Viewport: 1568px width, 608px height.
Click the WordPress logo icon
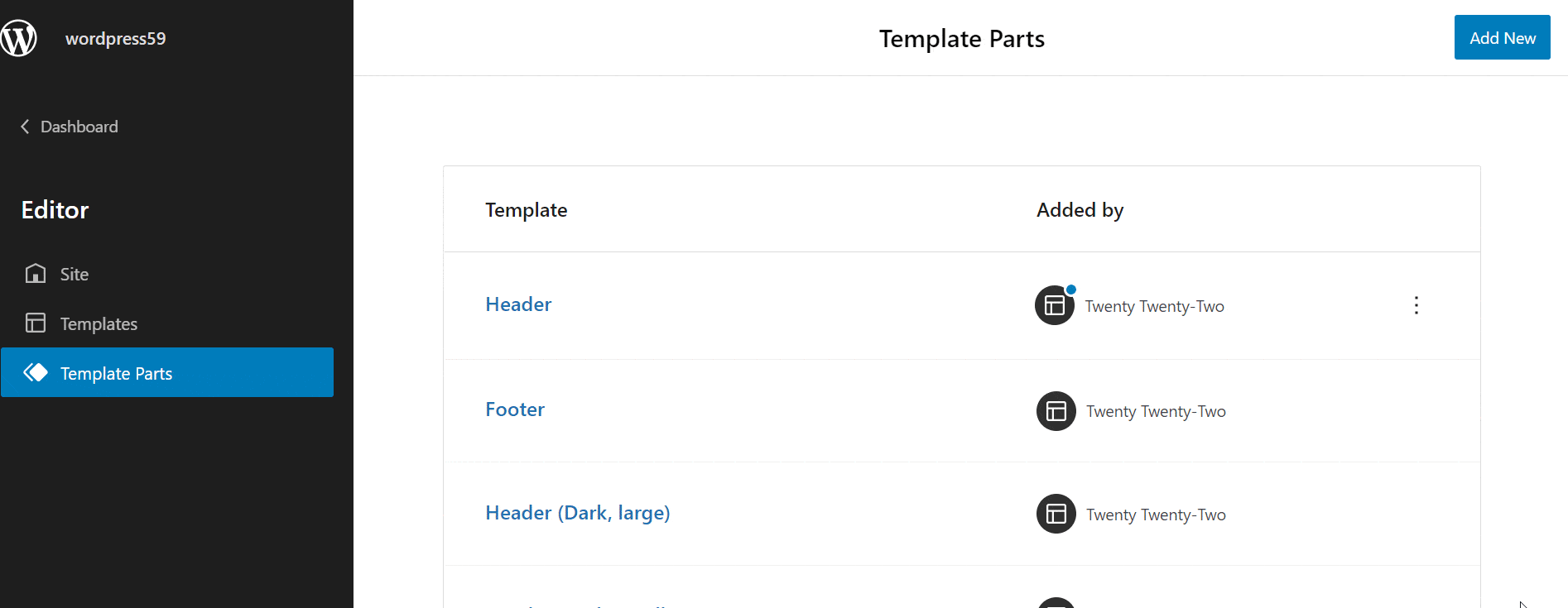pos(19,38)
